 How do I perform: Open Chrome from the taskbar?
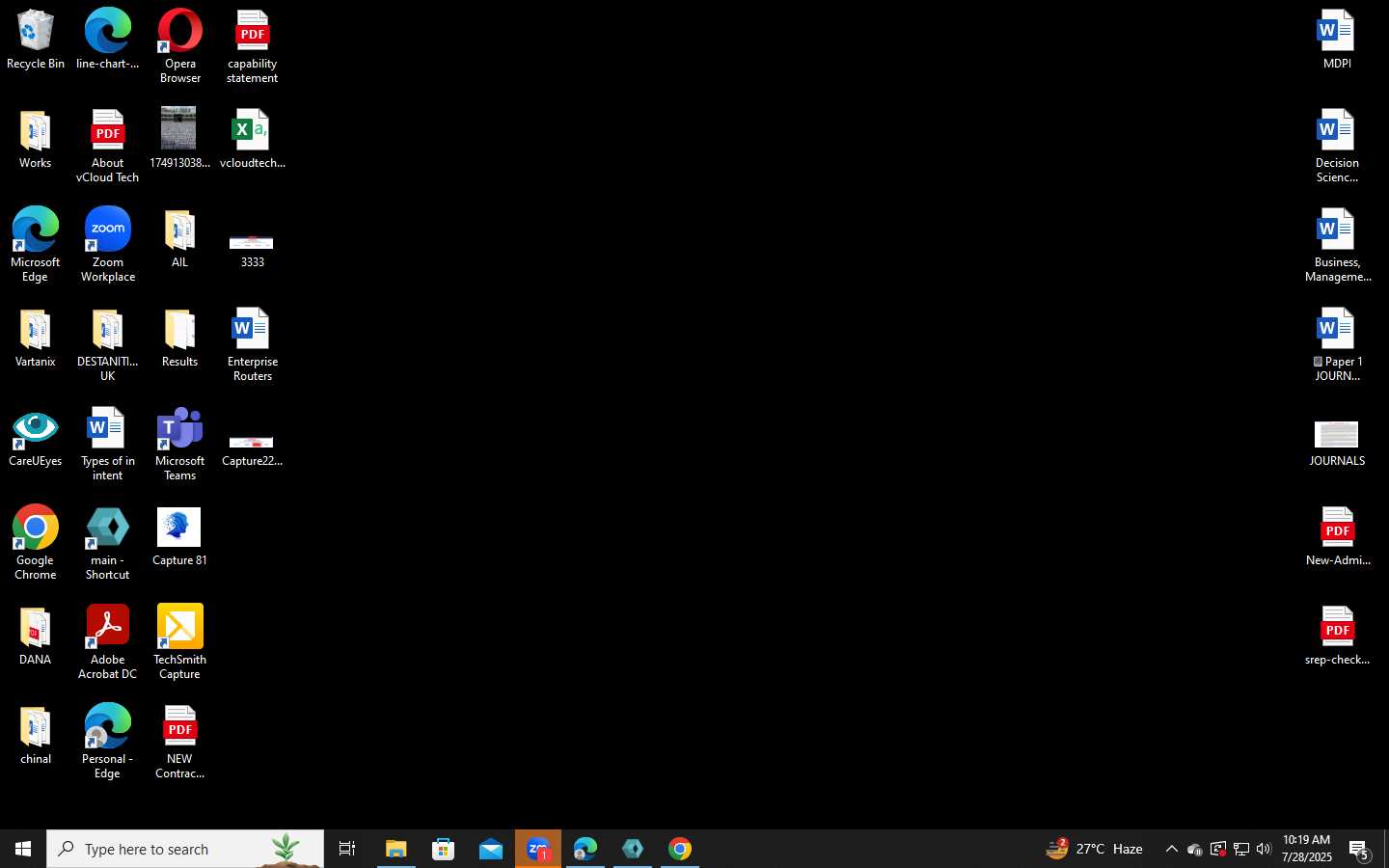coord(680,849)
